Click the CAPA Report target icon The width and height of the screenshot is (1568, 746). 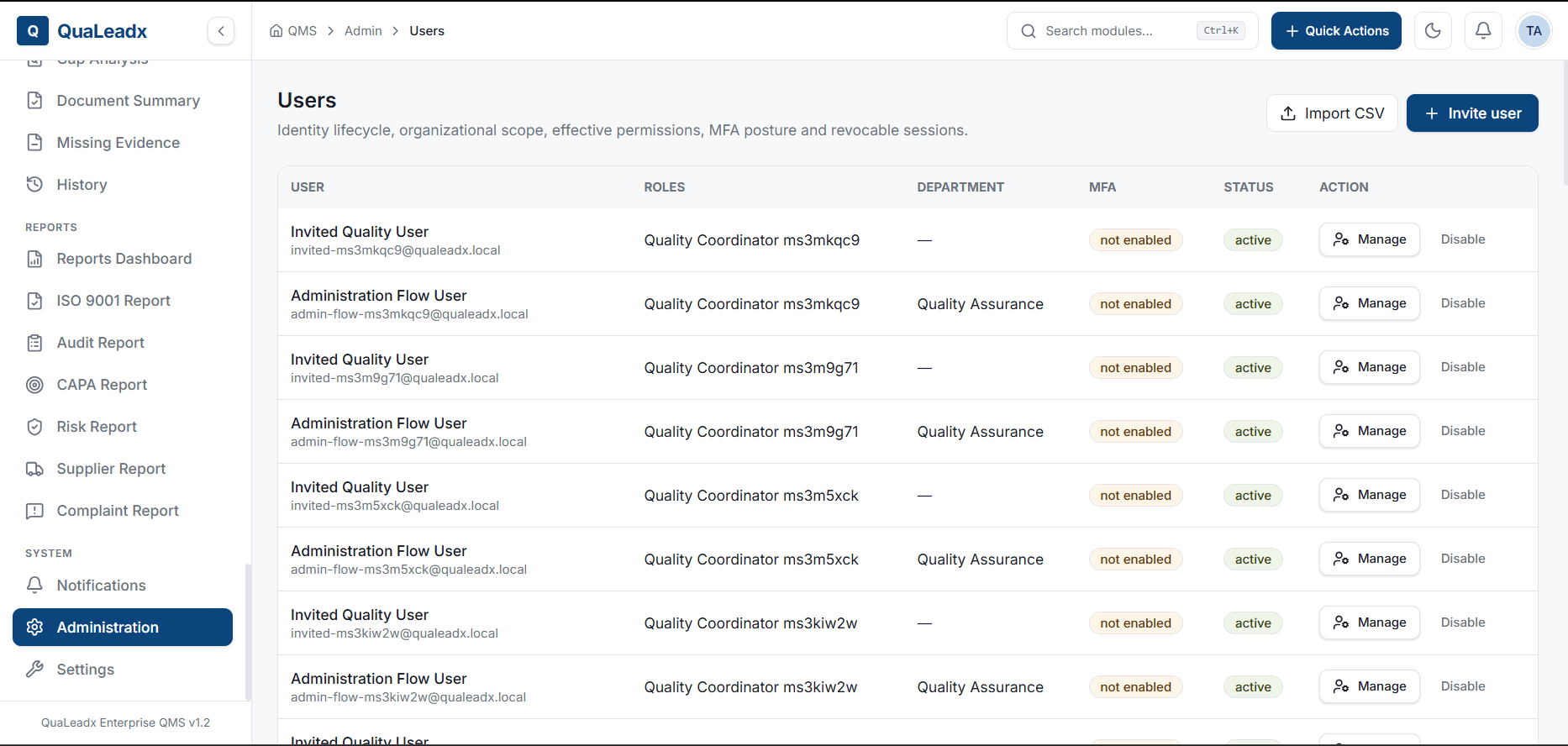tap(34, 385)
